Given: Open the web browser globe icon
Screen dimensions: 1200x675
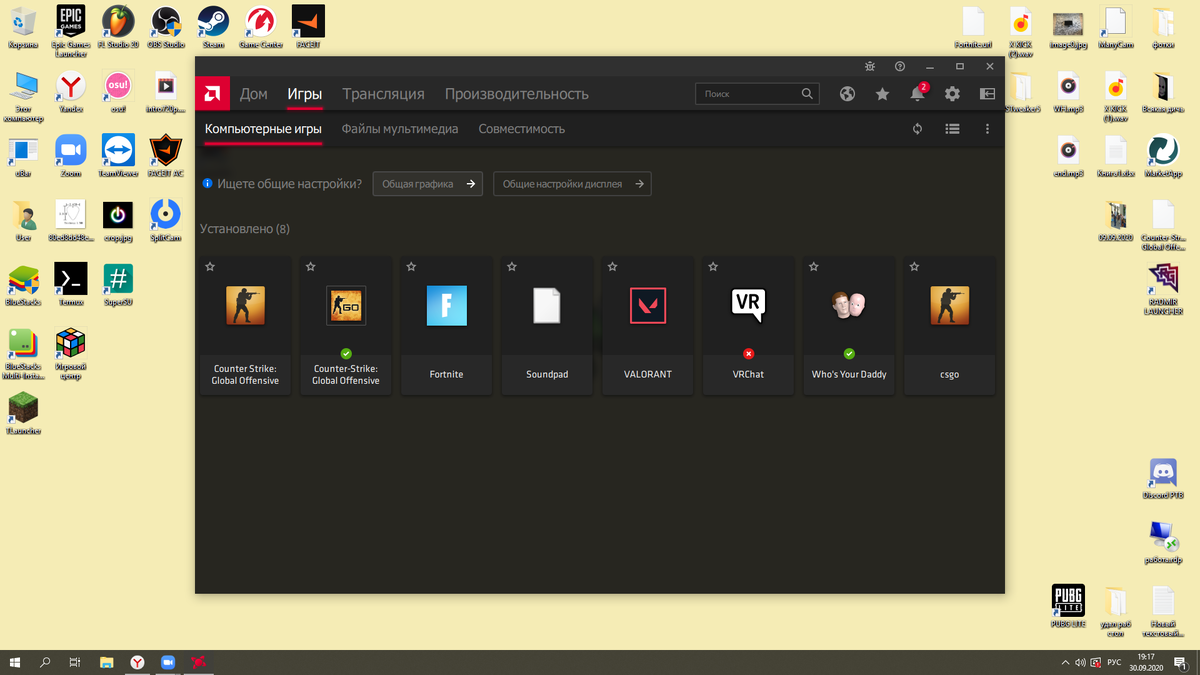Looking at the screenshot, I should pos(847,94).
